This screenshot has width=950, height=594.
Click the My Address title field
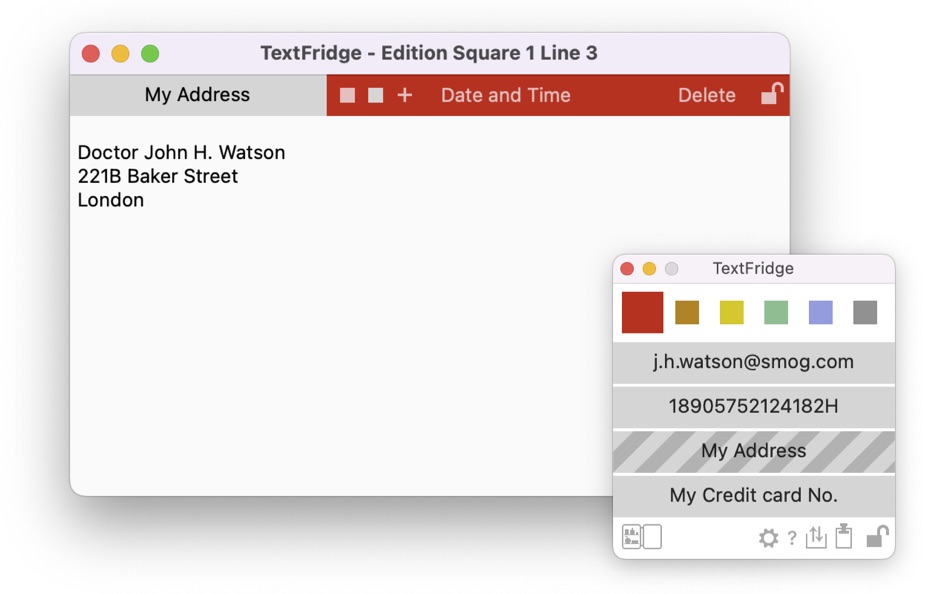pos(198,95)
